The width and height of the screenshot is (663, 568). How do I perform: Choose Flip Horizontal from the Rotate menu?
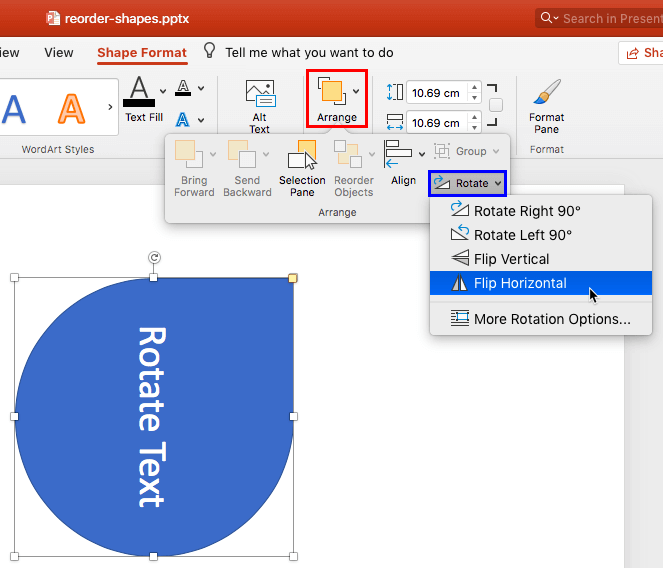[x=520, y=283]
